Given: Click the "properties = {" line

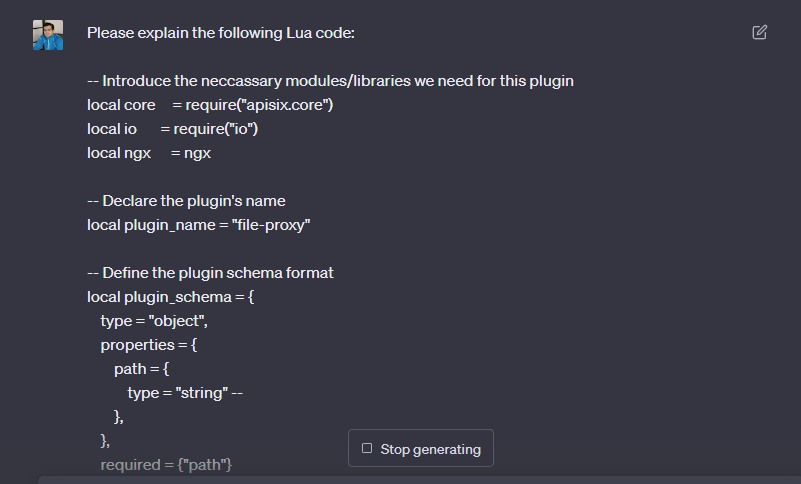Looking at the screenshot, I should [149, 345].
